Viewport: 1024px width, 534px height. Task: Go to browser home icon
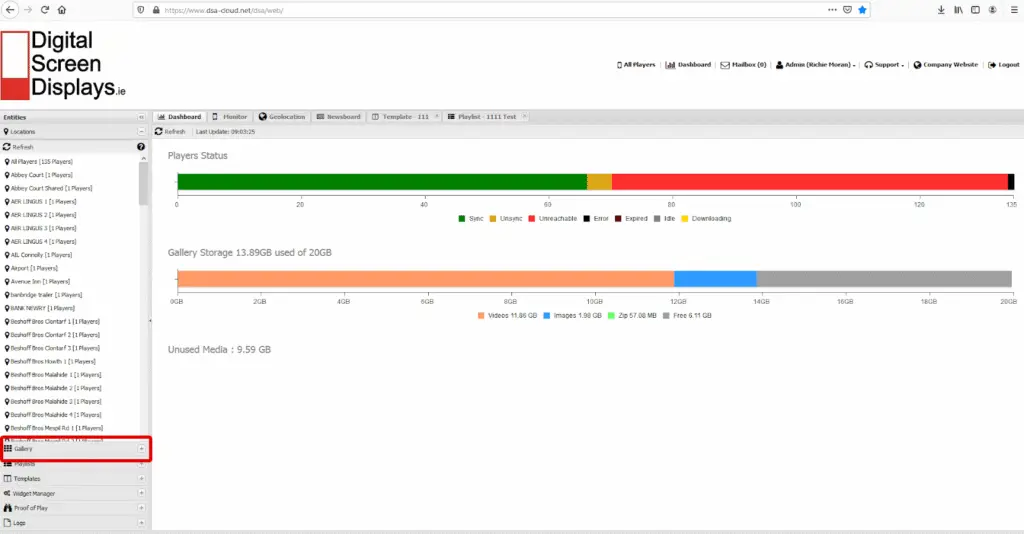61,10
